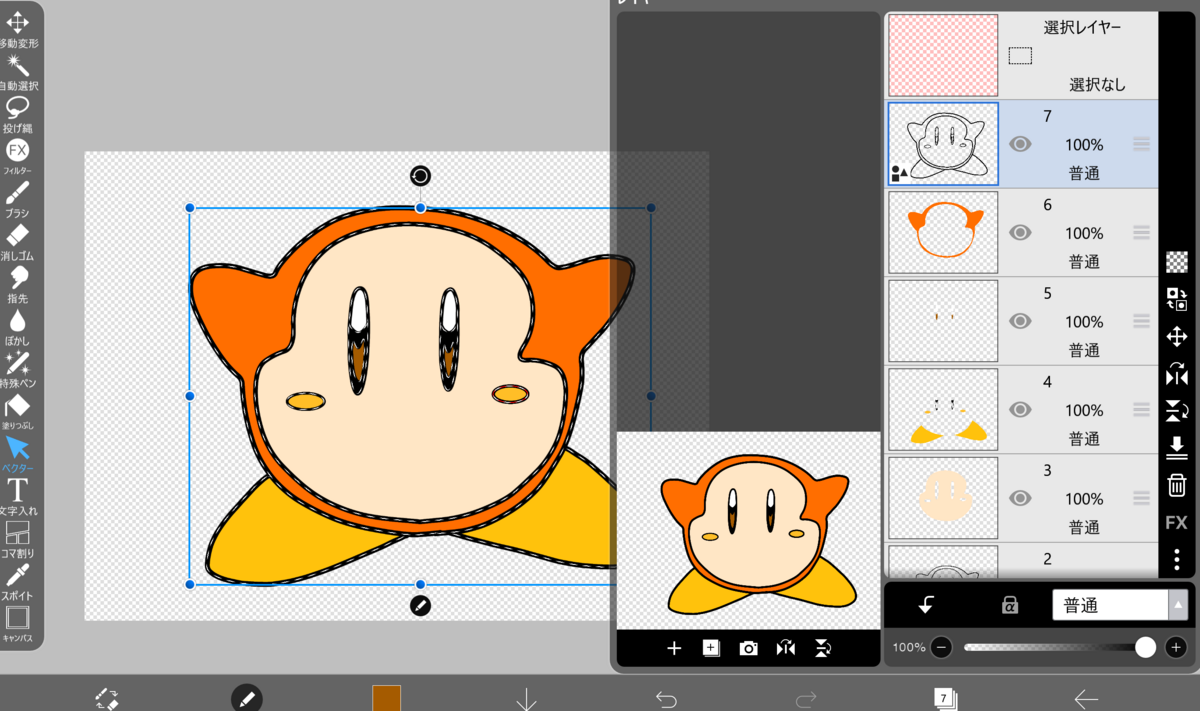Toggle the clipping arrow icon
Viewport: 1200px width, 711px height.
coord(927,605)
